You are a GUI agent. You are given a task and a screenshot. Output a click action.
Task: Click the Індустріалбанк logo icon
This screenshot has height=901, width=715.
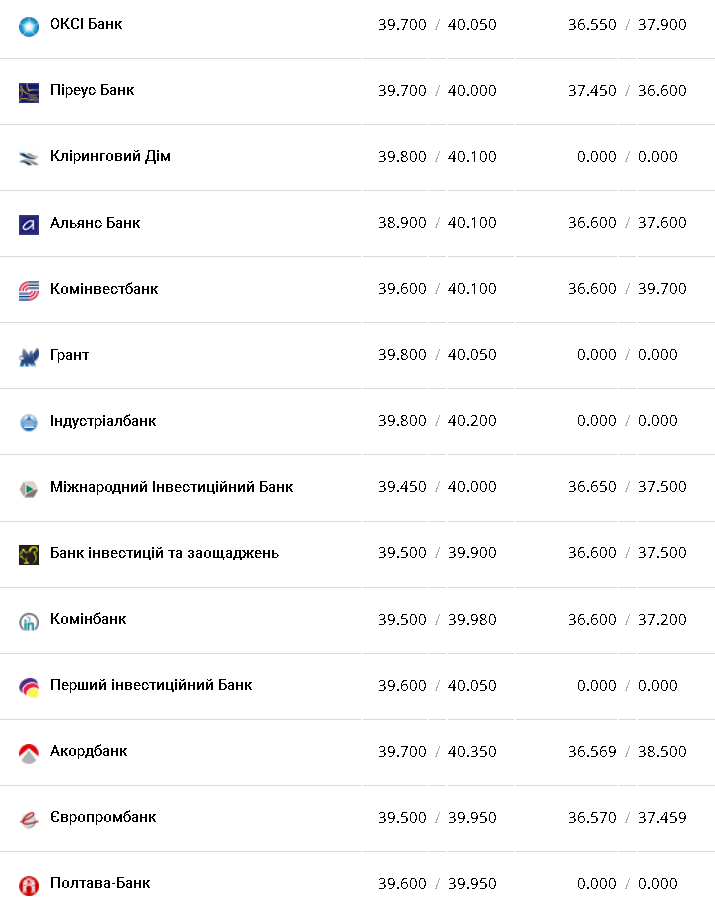click(x=28, y=422)
